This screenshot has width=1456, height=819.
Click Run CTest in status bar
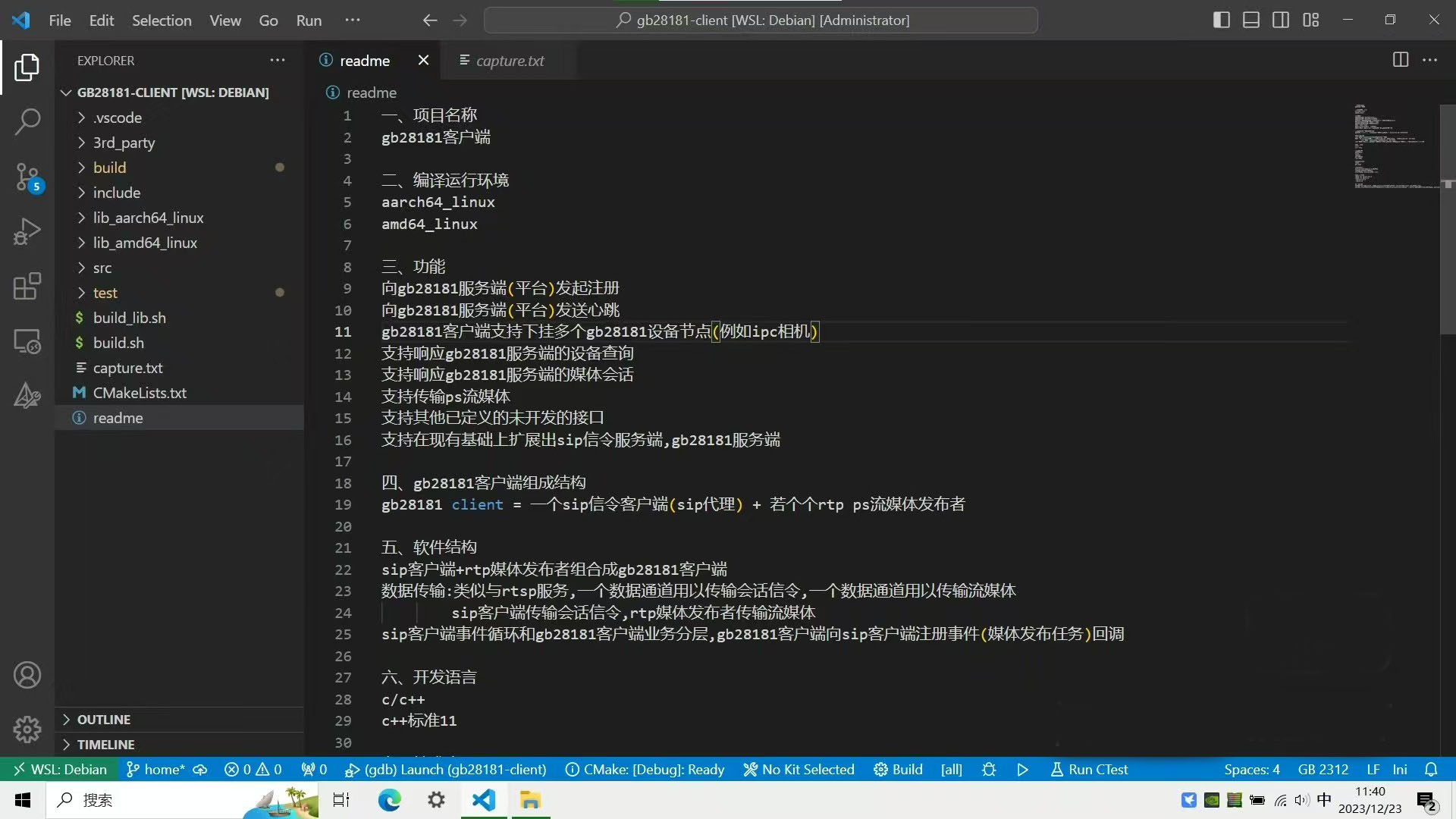[1089, 770]
